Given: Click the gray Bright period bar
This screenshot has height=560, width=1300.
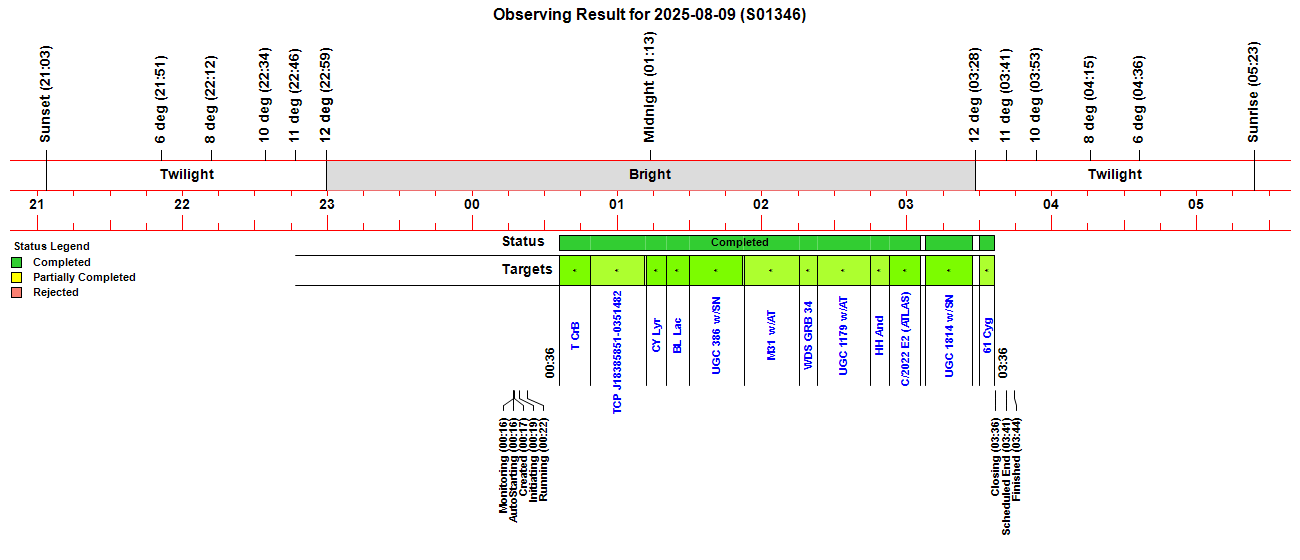Looking at the screenshot, I should point(650,174).
